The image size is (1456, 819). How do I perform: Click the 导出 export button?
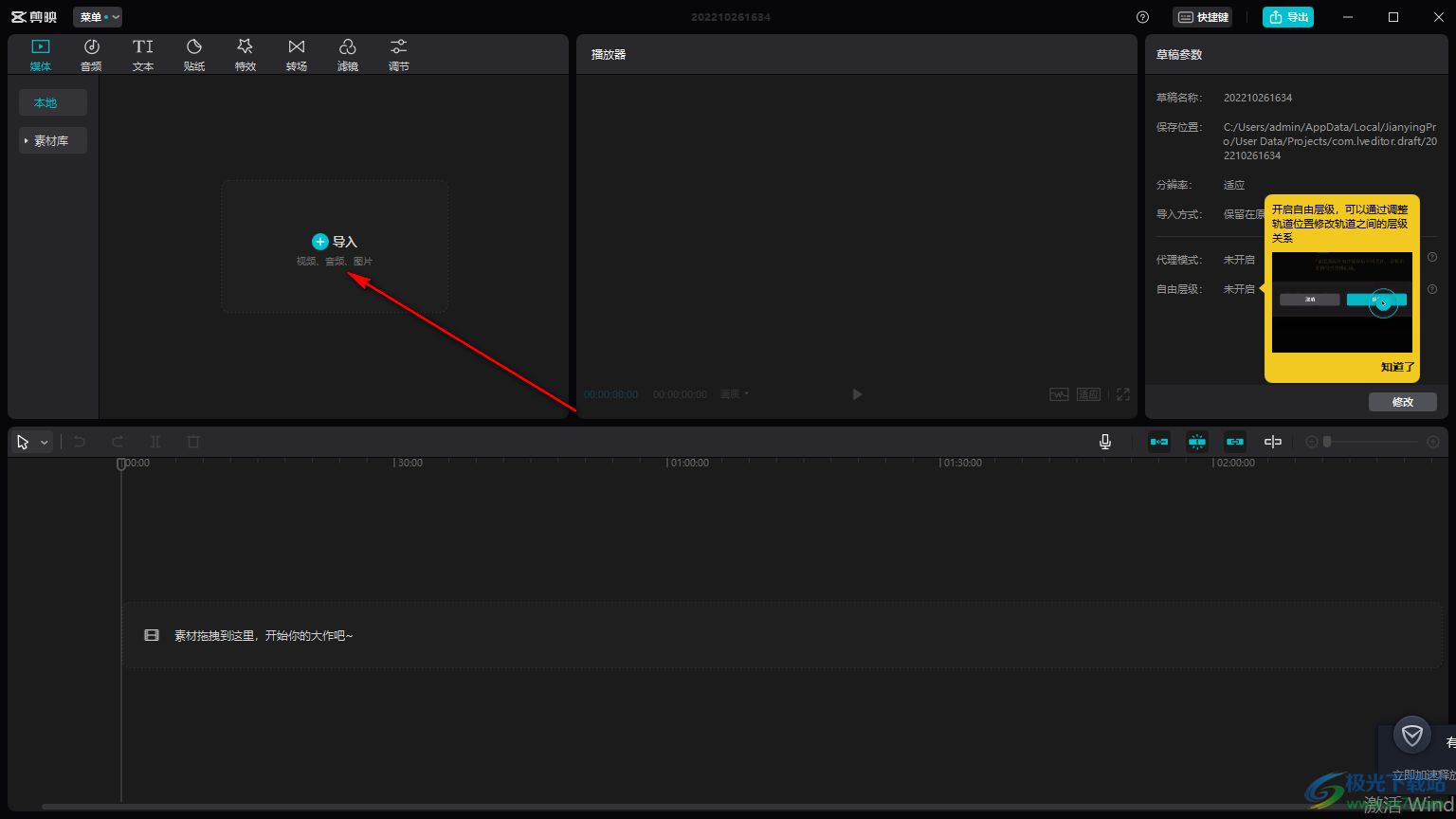(1288, 17)
